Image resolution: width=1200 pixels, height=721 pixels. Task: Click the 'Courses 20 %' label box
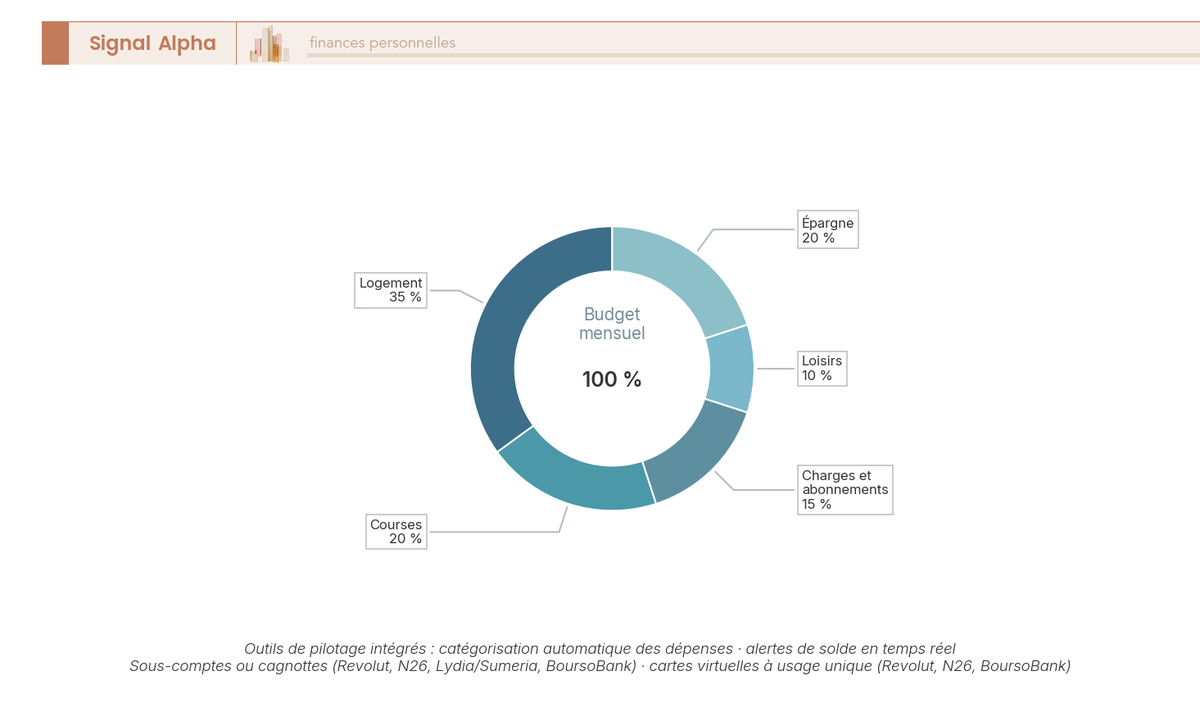click(x=397, y=531)
